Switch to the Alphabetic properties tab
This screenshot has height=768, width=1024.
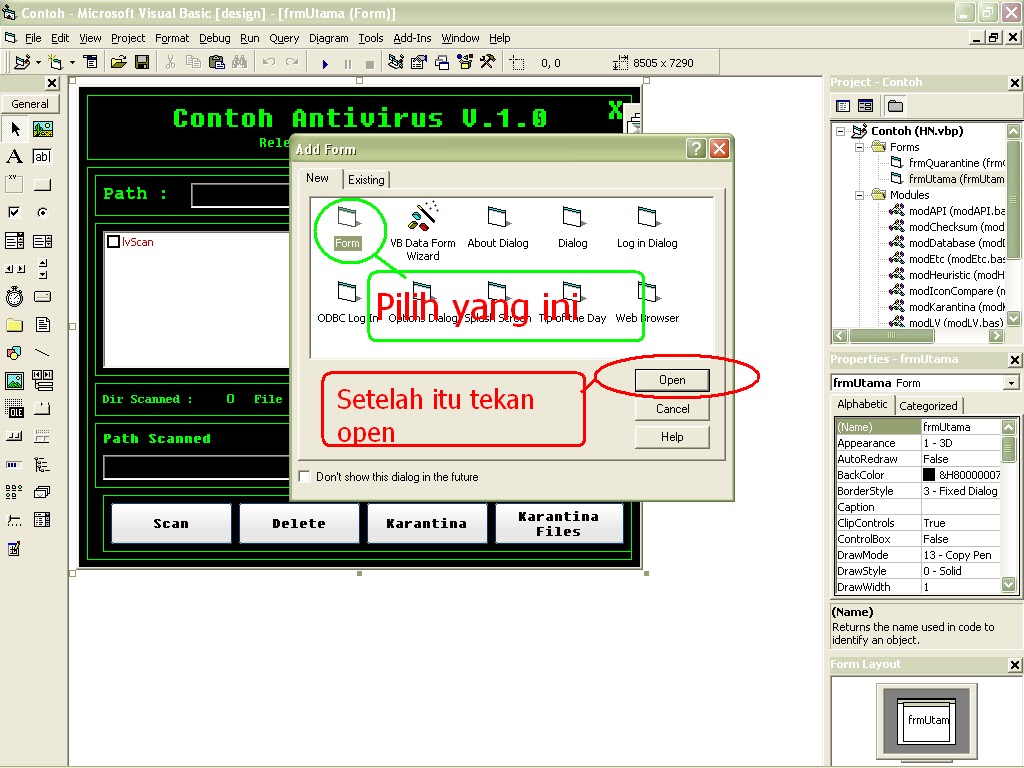(x=862, y=404)
